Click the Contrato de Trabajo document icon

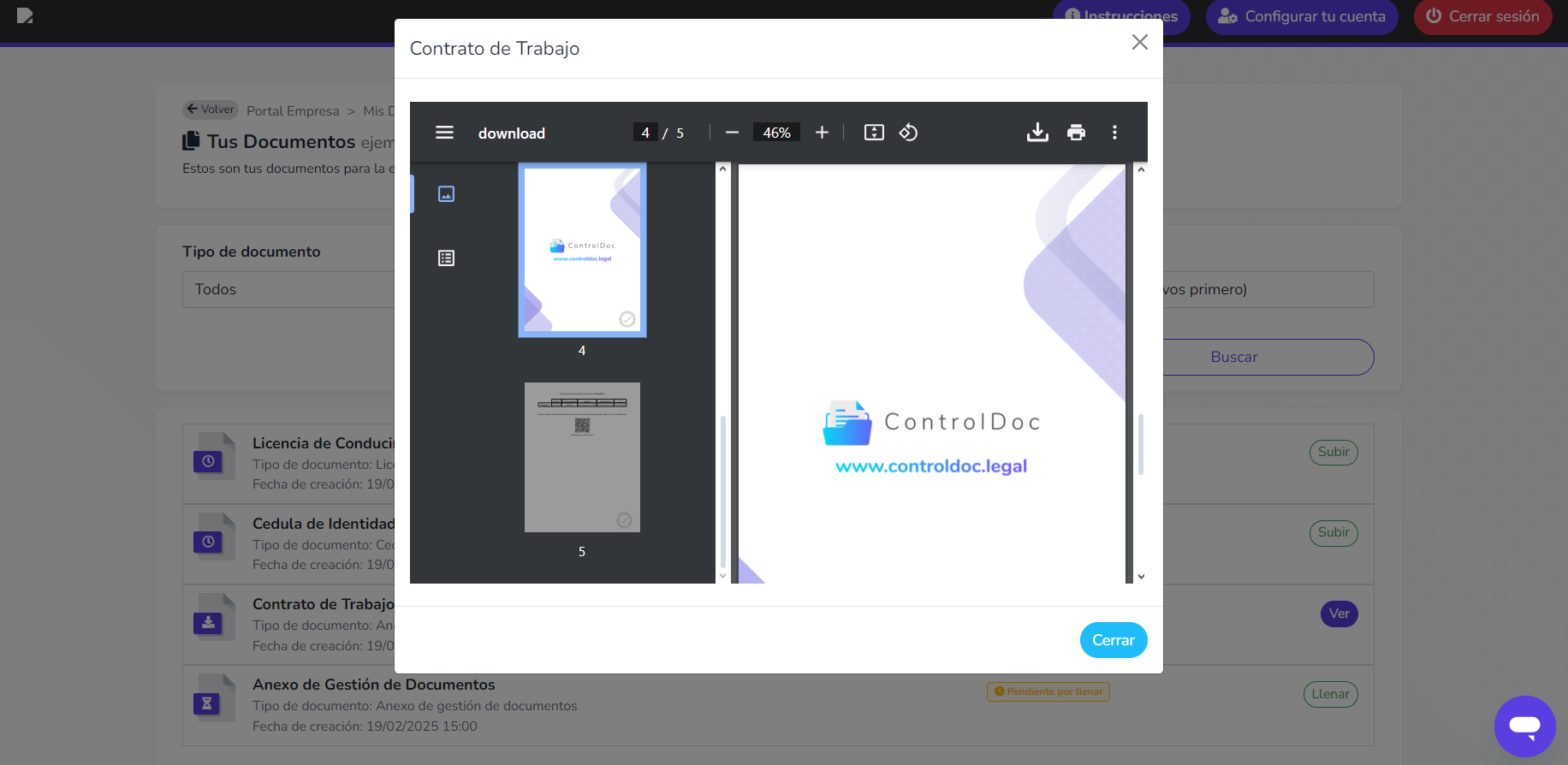214,616
